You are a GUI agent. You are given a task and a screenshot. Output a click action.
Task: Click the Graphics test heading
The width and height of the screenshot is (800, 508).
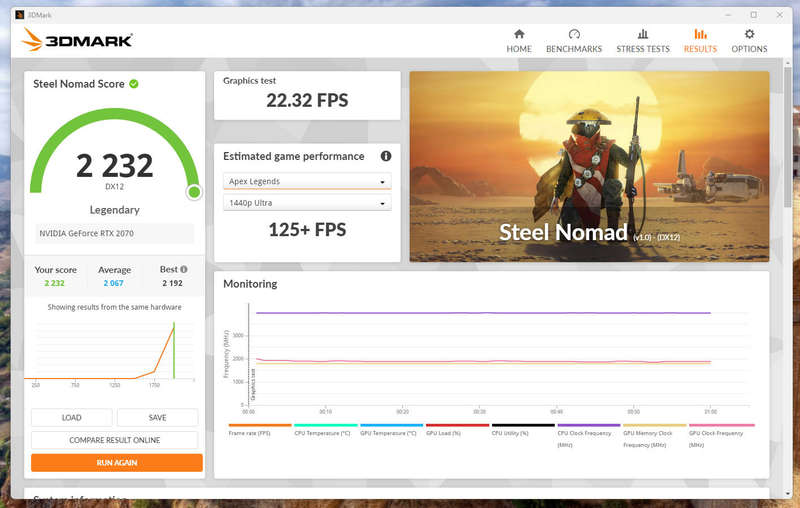click(x=249, y=81)
